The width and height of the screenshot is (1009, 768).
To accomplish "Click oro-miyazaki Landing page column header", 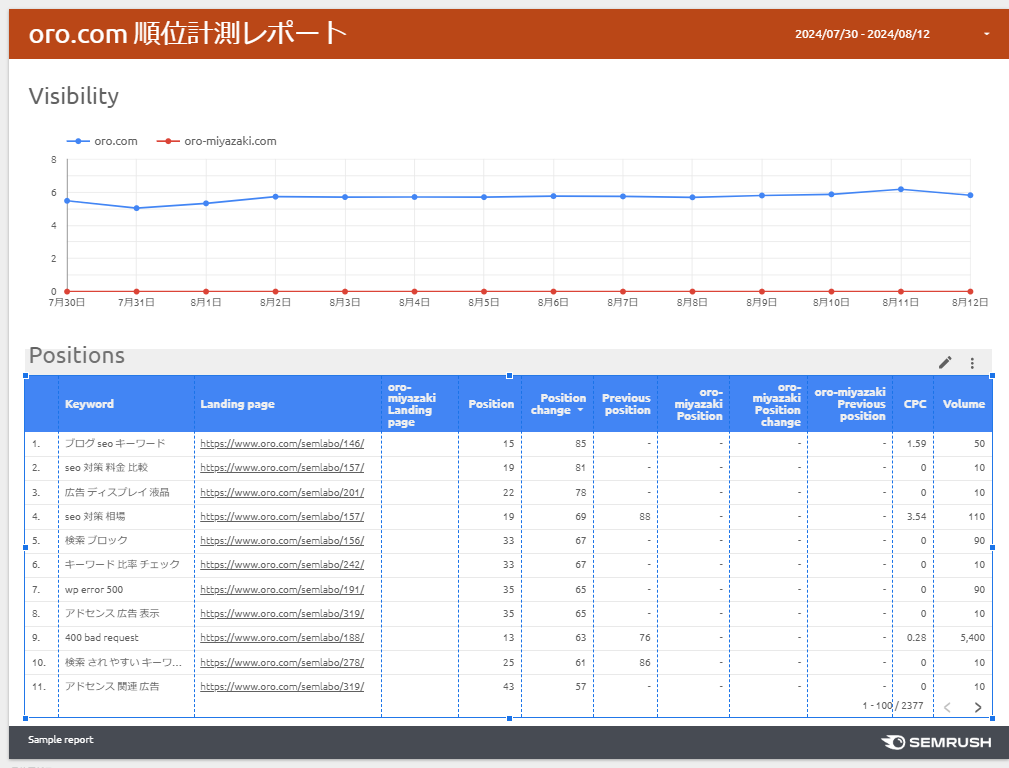I will [x=412, y=404].
